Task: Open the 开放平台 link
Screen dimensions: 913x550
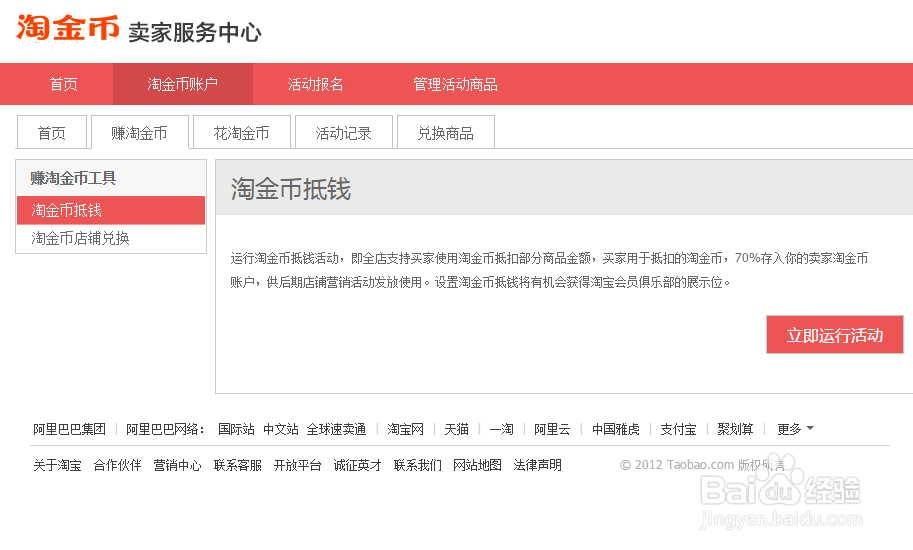Action: click(298, 465)
